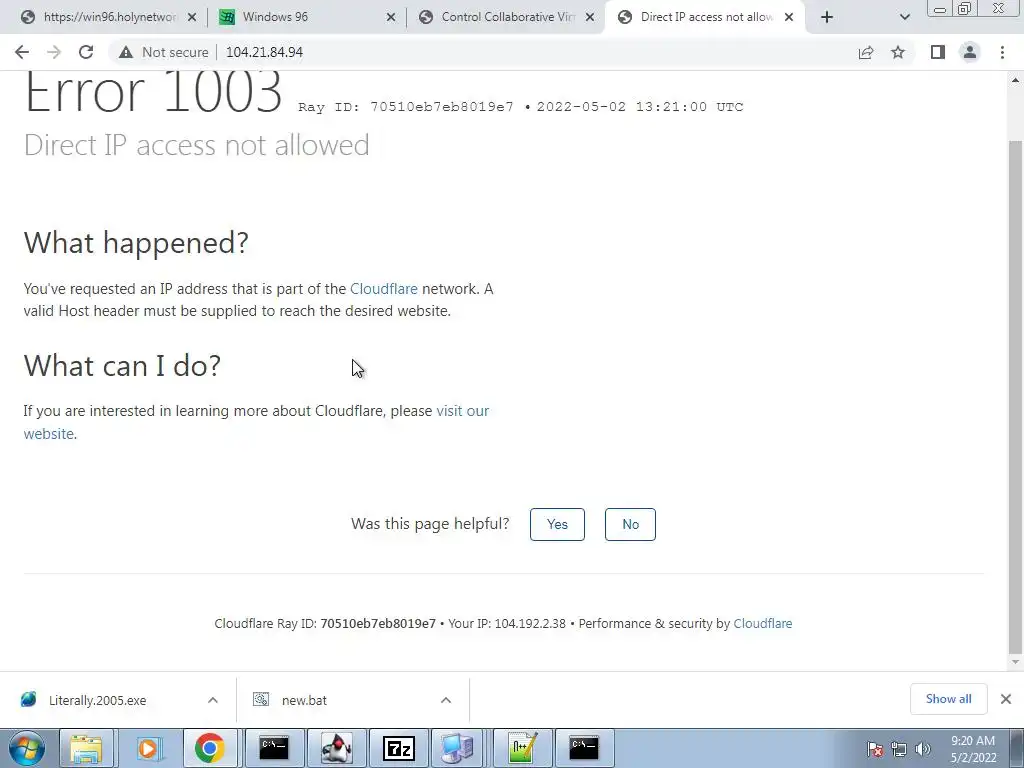
Task: Close the Direct IP access tab
Action: click(789, 18)
